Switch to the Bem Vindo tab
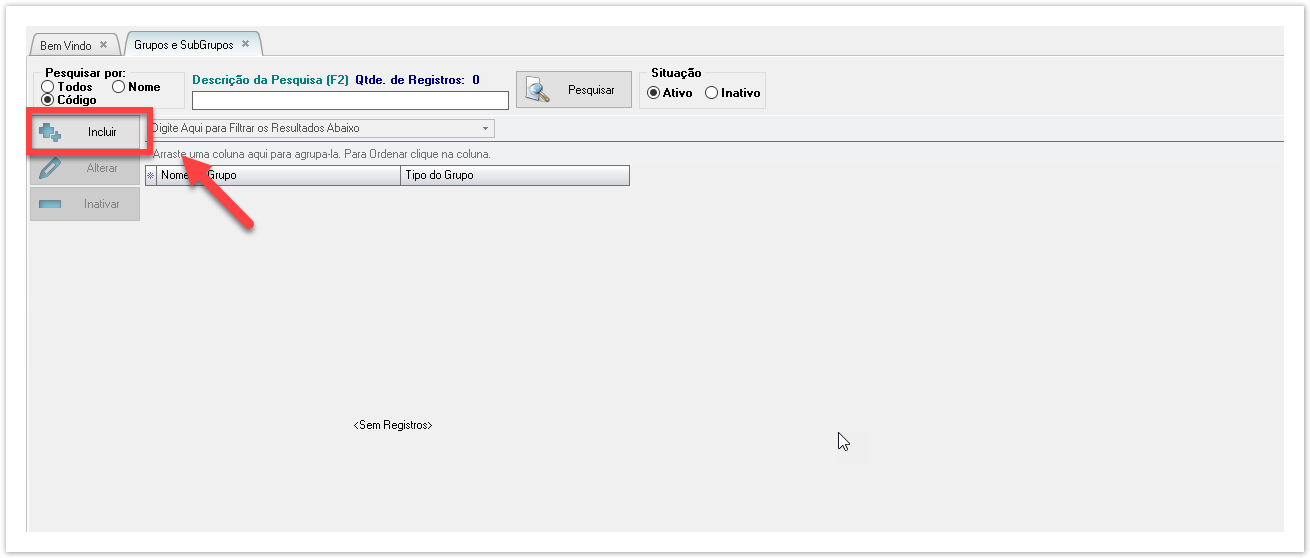Viewport: 1310px width, 558px height. (x=66, y=46)
